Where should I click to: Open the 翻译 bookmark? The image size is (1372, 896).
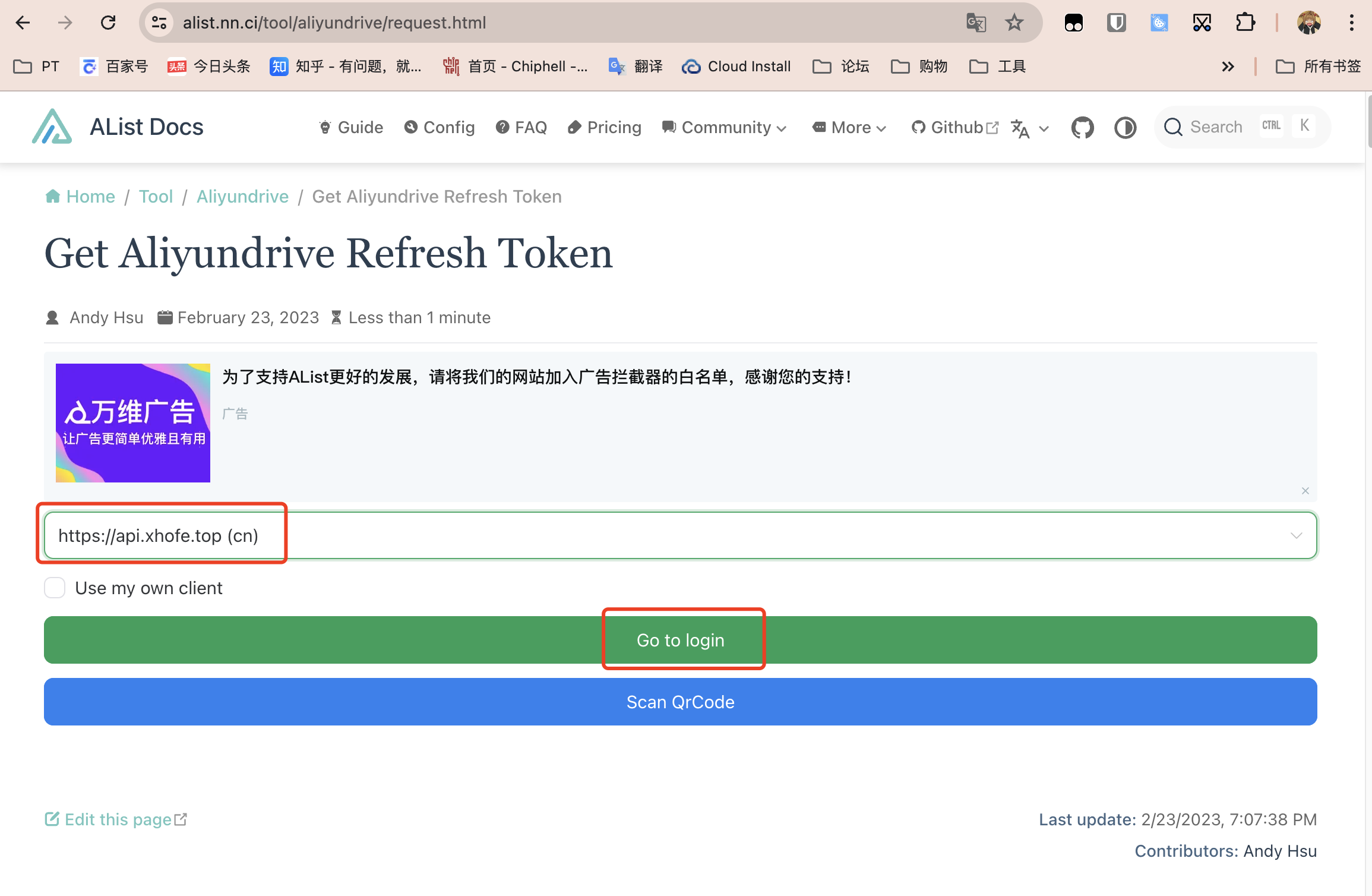tap(636, 66)
